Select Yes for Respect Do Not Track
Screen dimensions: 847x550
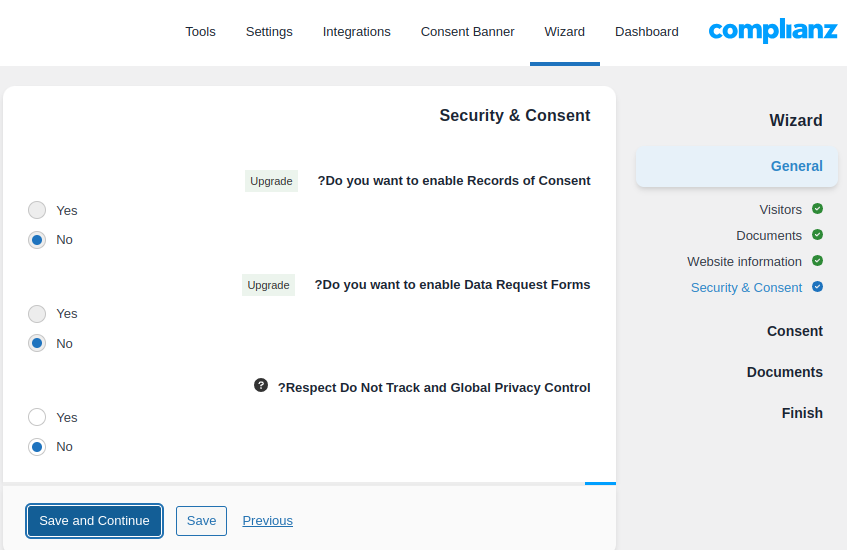tap(37, 417)
